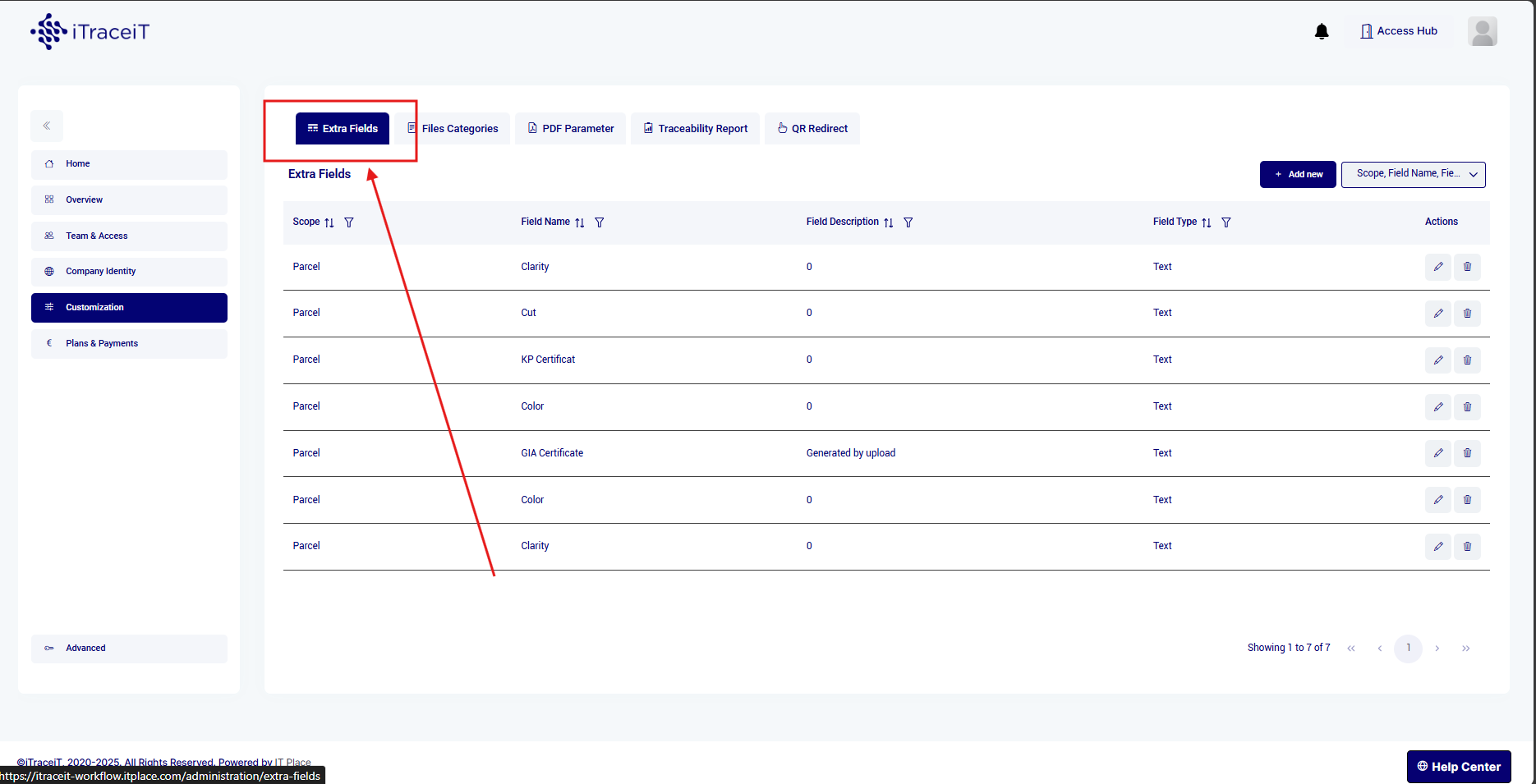Delete the KP Certificat field row
This screenshot has height=784, width=1536.
[1467, 360]
